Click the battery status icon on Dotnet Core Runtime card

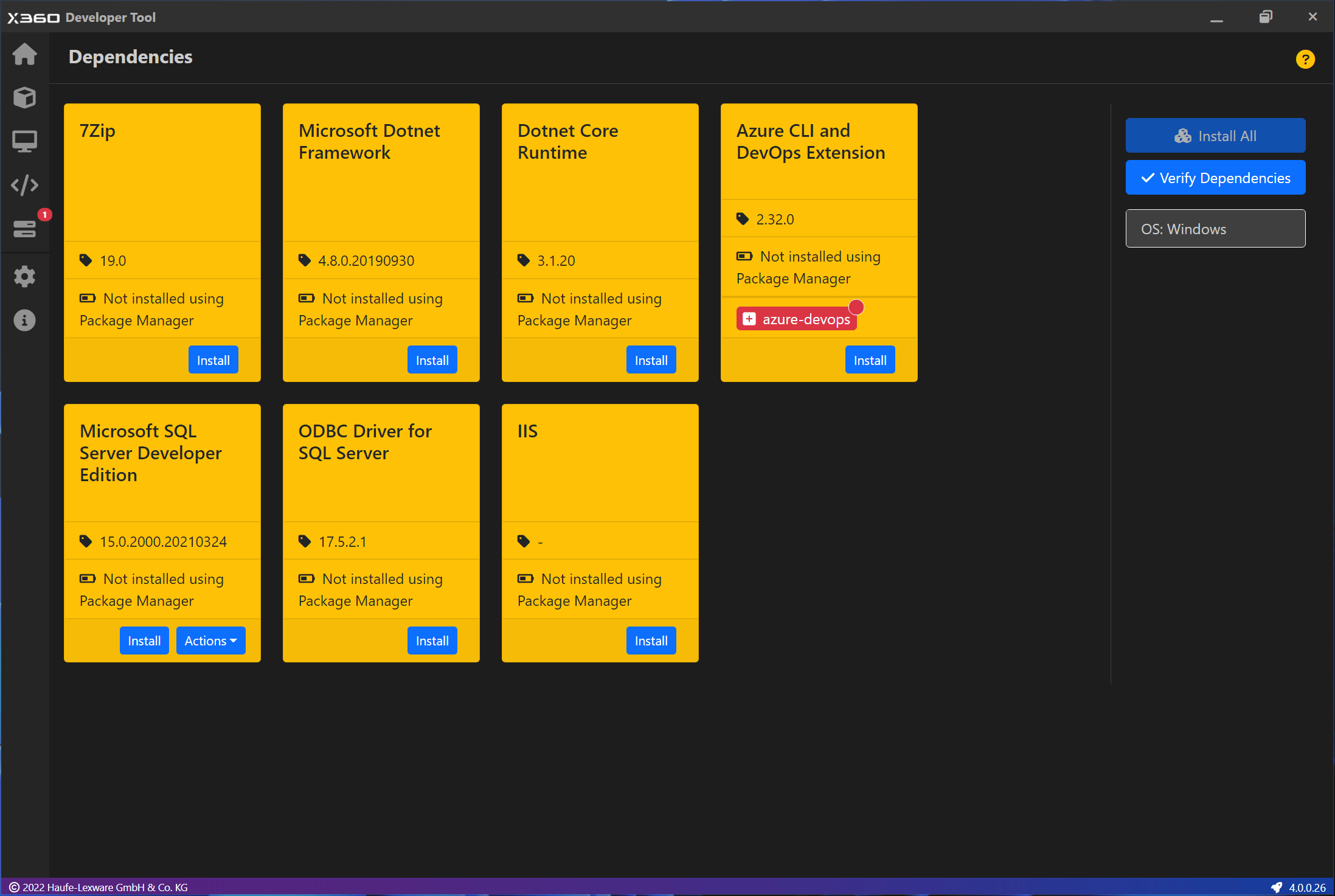[x=525, y=298]
